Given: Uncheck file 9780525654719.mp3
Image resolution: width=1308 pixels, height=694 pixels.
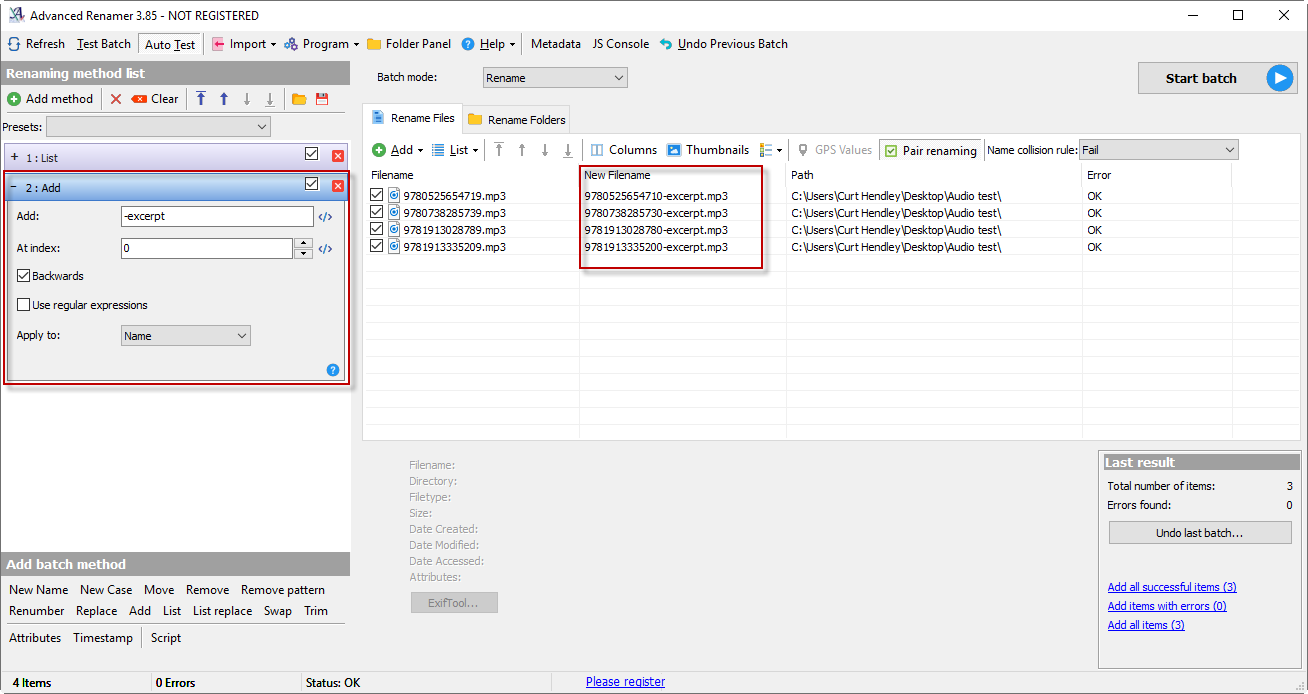Looking at the screenshot, I should [376, 196].
